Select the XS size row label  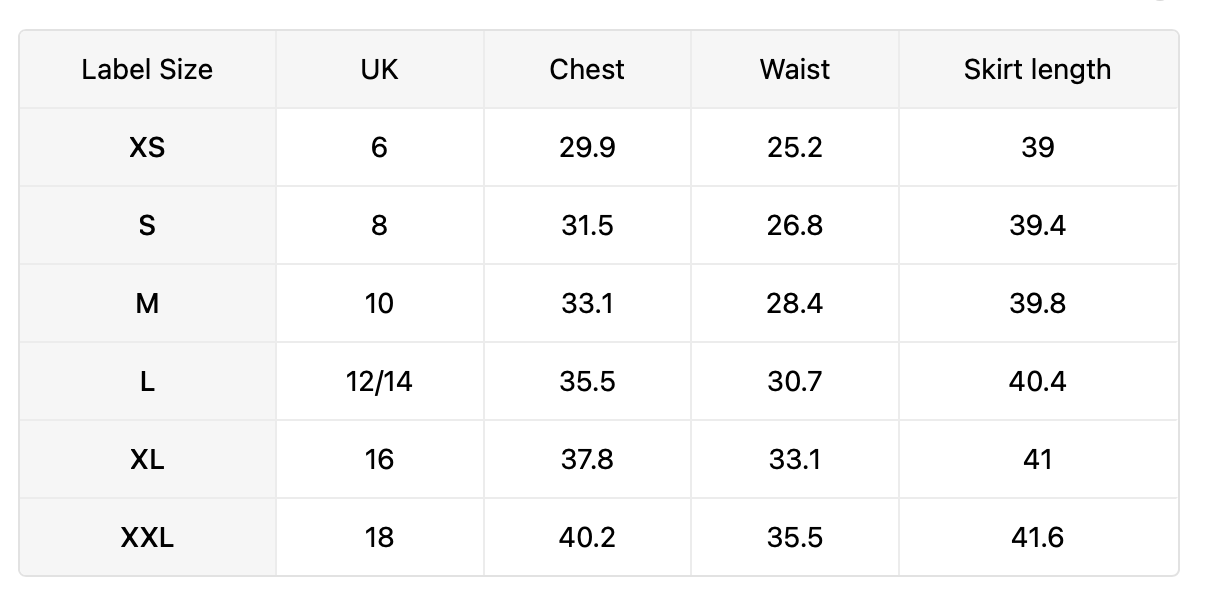pyautogui.click(x=147, y=147)
